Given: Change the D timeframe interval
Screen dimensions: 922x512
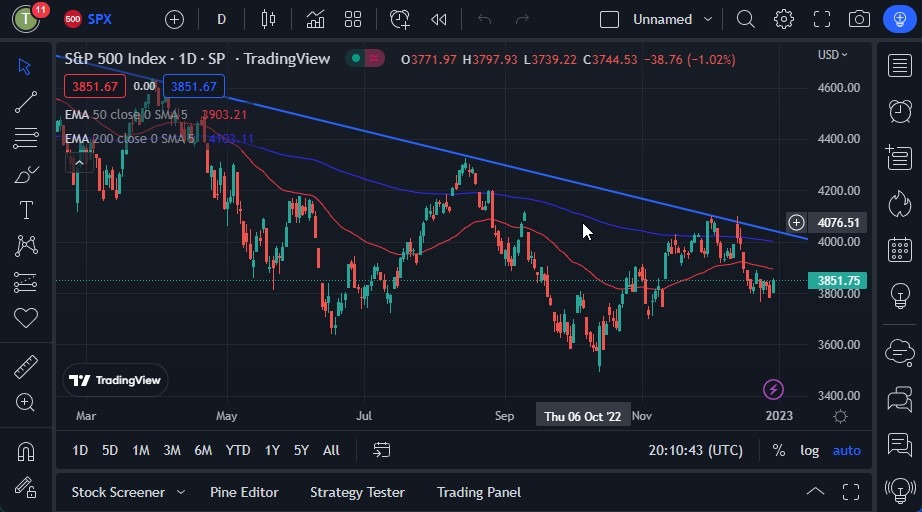Looking at the screenshot, I should [x=222, y=19].
